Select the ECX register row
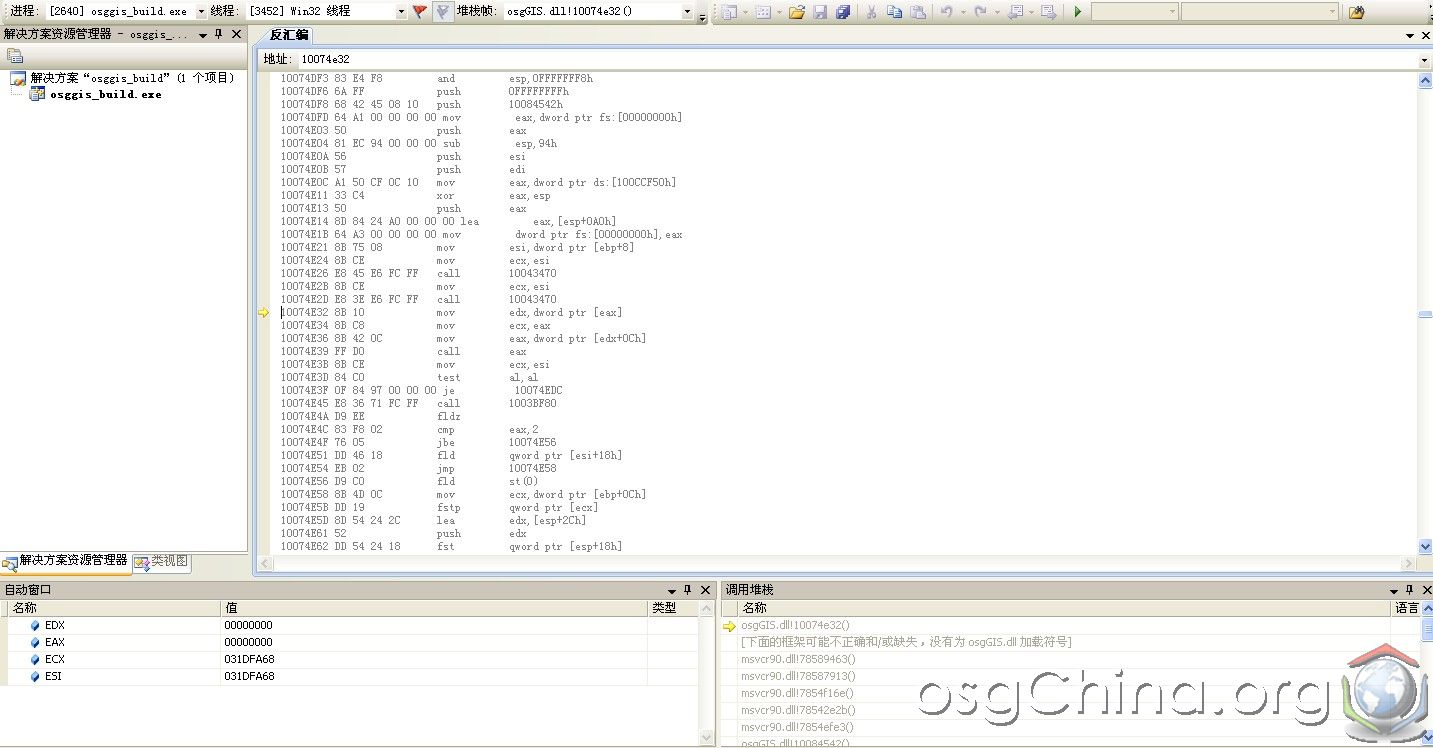Screen dimensions: 1433x748 coord(350,659)
